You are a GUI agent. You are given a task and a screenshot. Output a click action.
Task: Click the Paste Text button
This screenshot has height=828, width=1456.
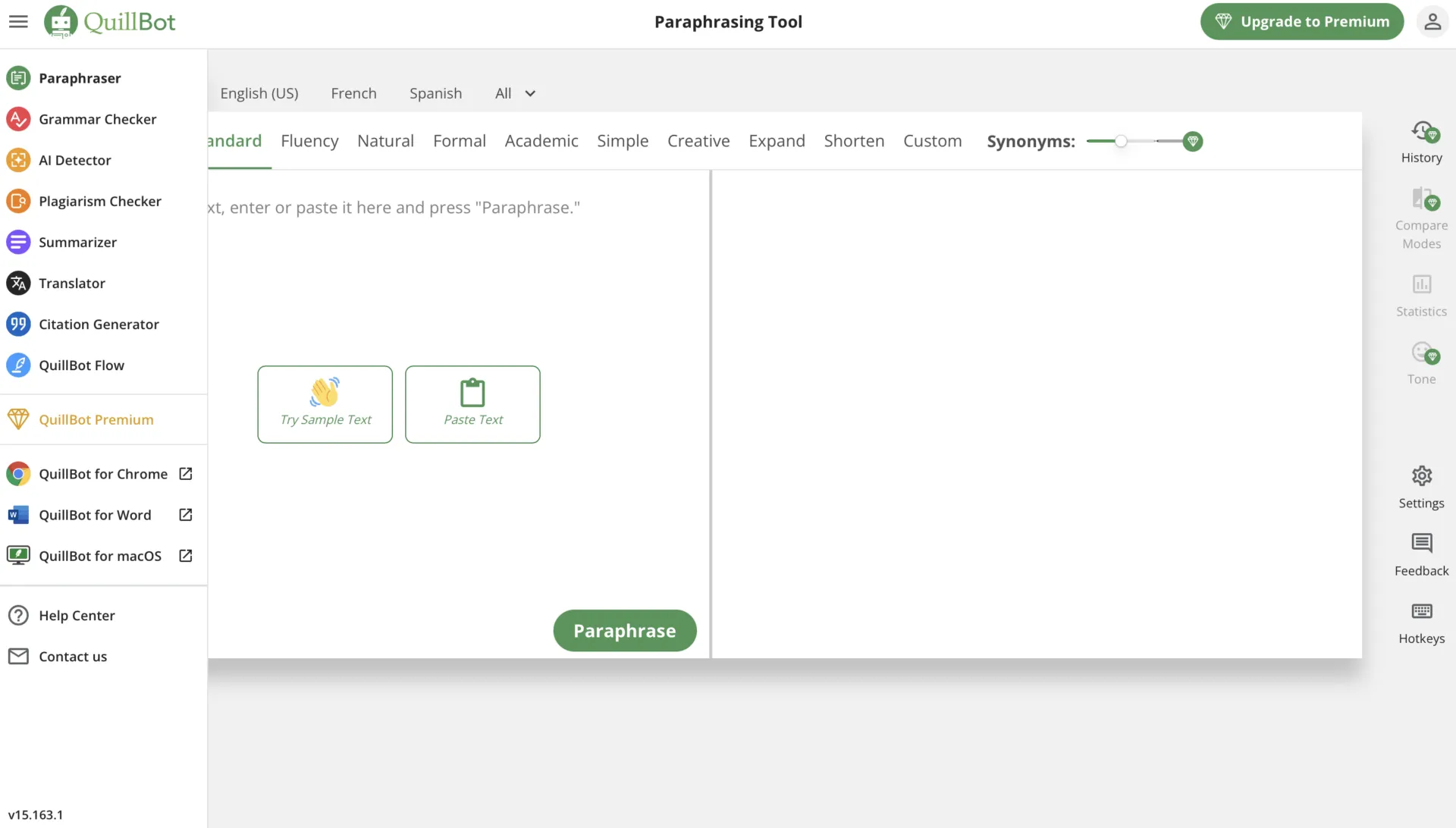click(x=472, y=404)
